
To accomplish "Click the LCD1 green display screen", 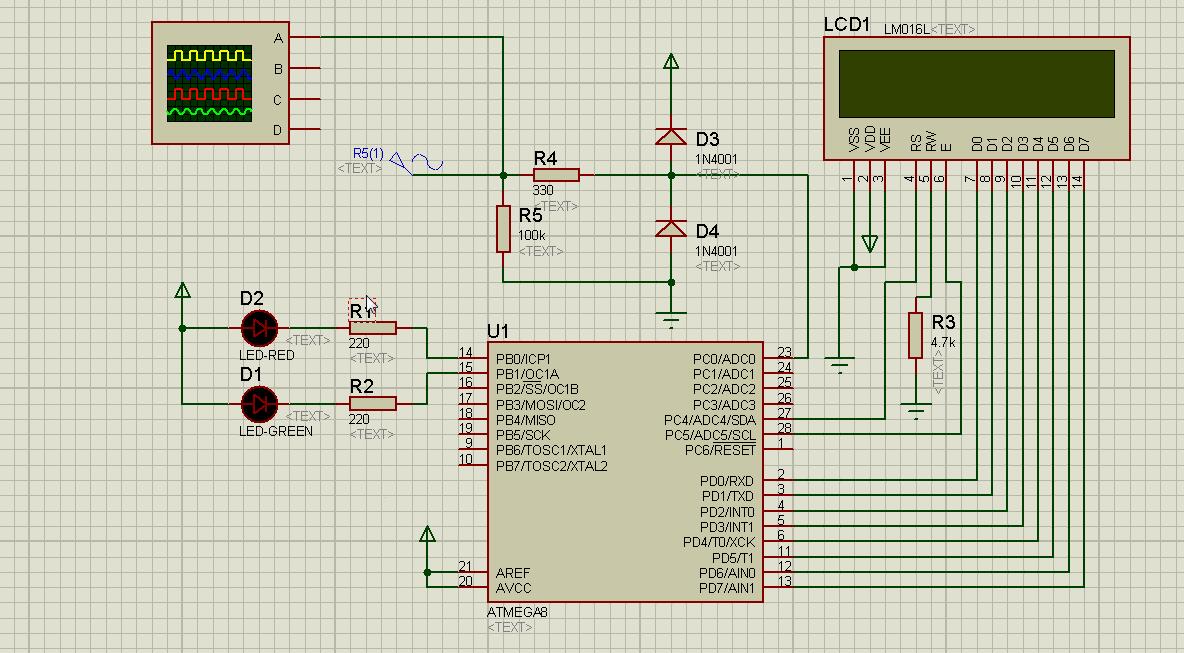I will pos(976,84).
